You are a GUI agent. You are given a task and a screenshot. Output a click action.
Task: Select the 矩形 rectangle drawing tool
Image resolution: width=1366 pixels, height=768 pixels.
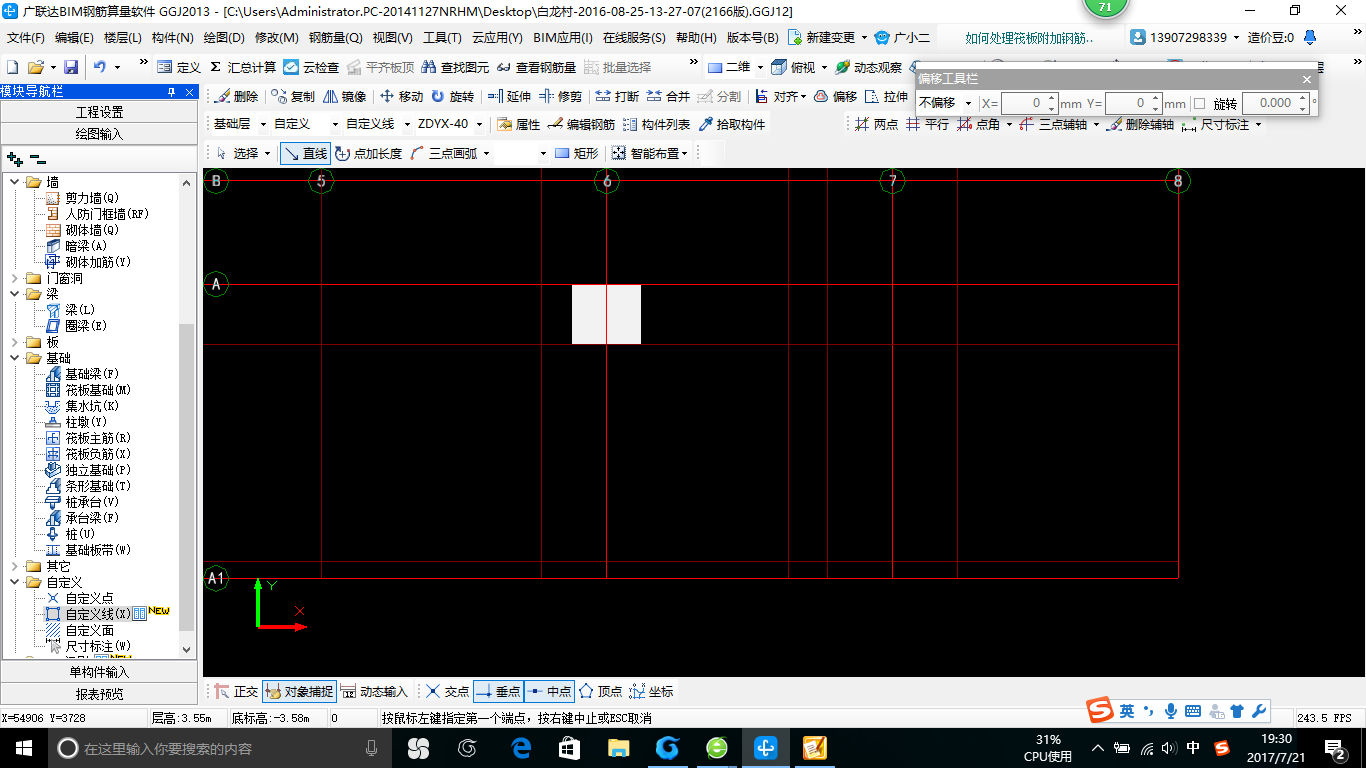[x=576, y=153]
